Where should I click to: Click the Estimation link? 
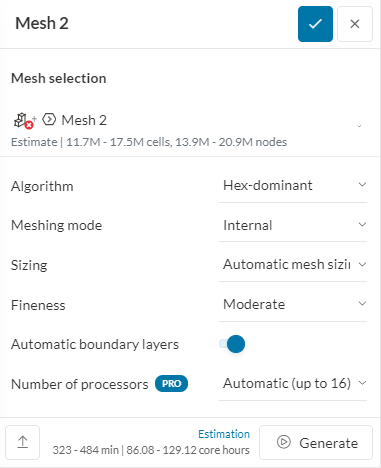tap(224, 434)
